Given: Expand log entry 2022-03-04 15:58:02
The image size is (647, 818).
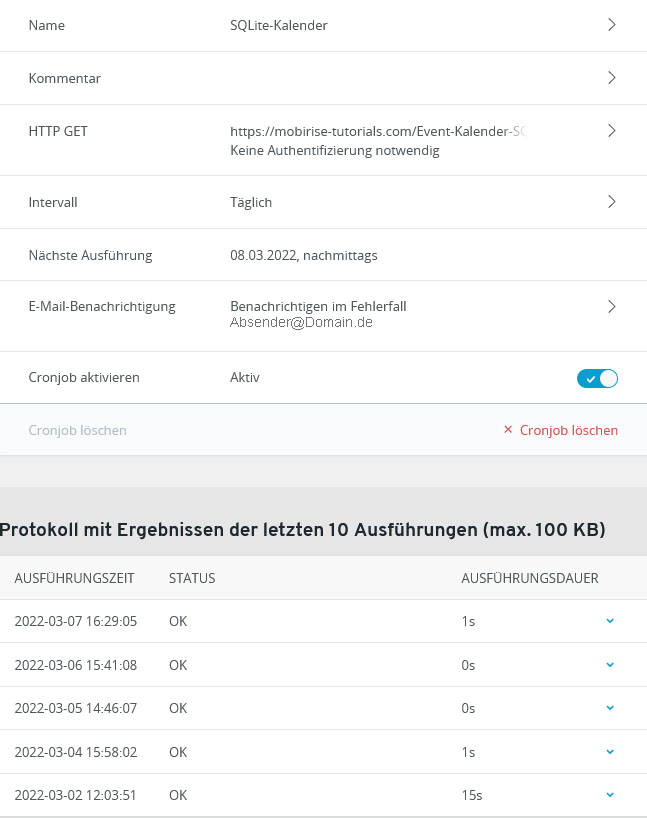Looking at the screenshot, I should 610,751.
